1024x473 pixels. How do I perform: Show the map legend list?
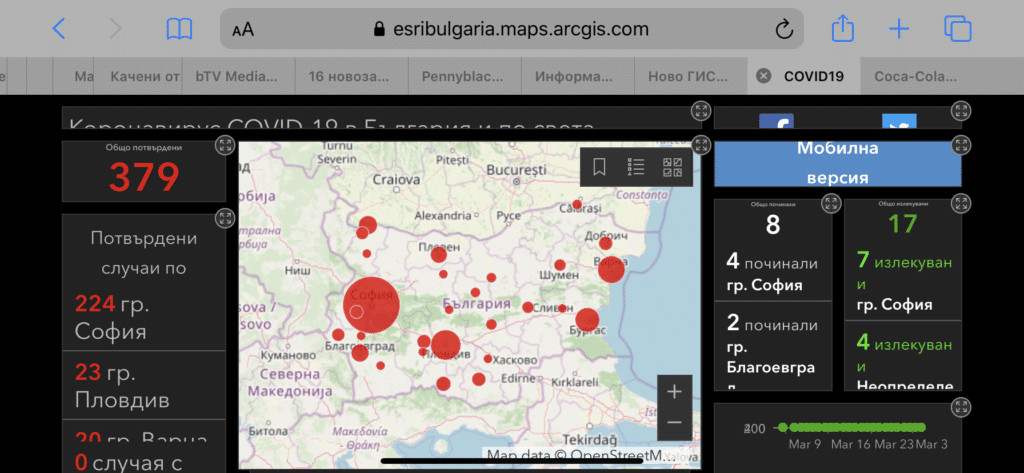point(636,167)
